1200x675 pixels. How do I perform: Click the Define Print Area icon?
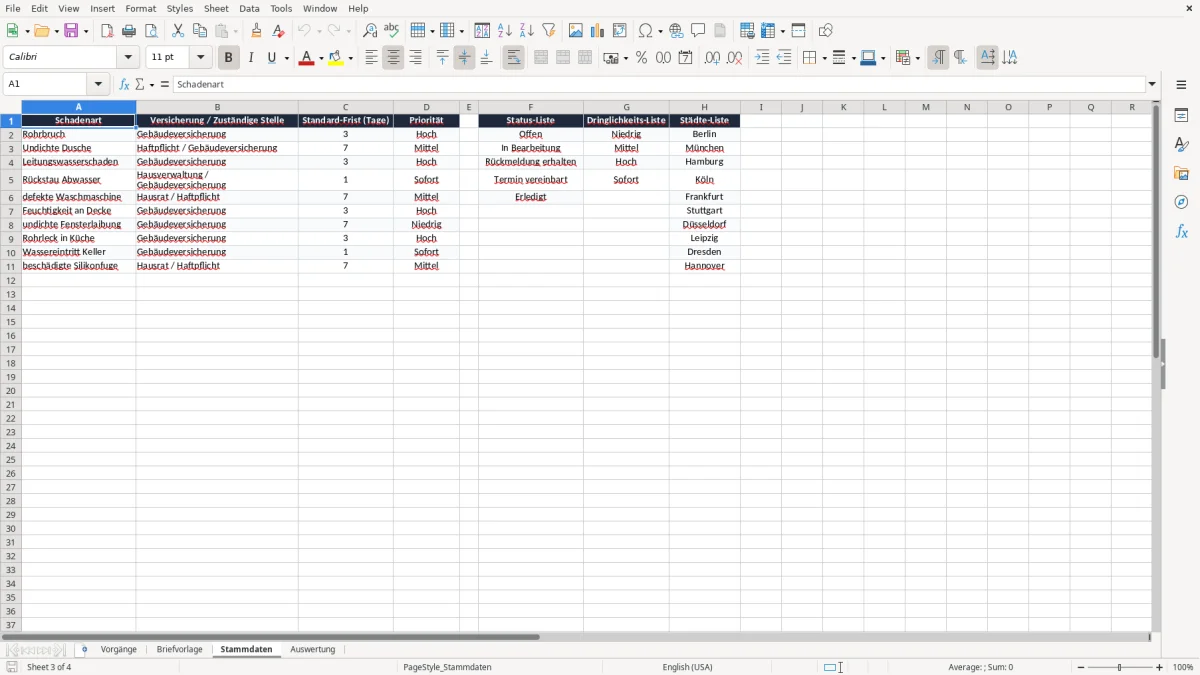pyautogui.click(x=747, y=31)
